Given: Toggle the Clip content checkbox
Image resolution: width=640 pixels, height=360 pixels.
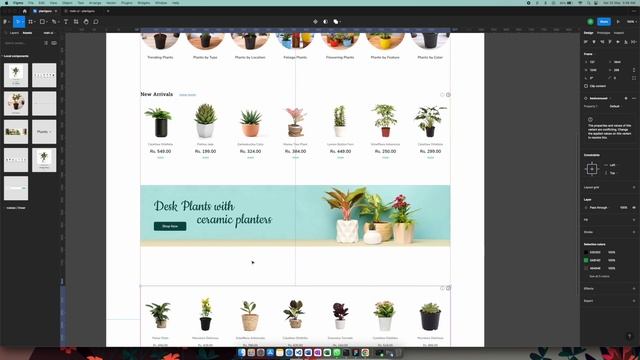Looking at the screenshot, I should [x=586, y=86].
